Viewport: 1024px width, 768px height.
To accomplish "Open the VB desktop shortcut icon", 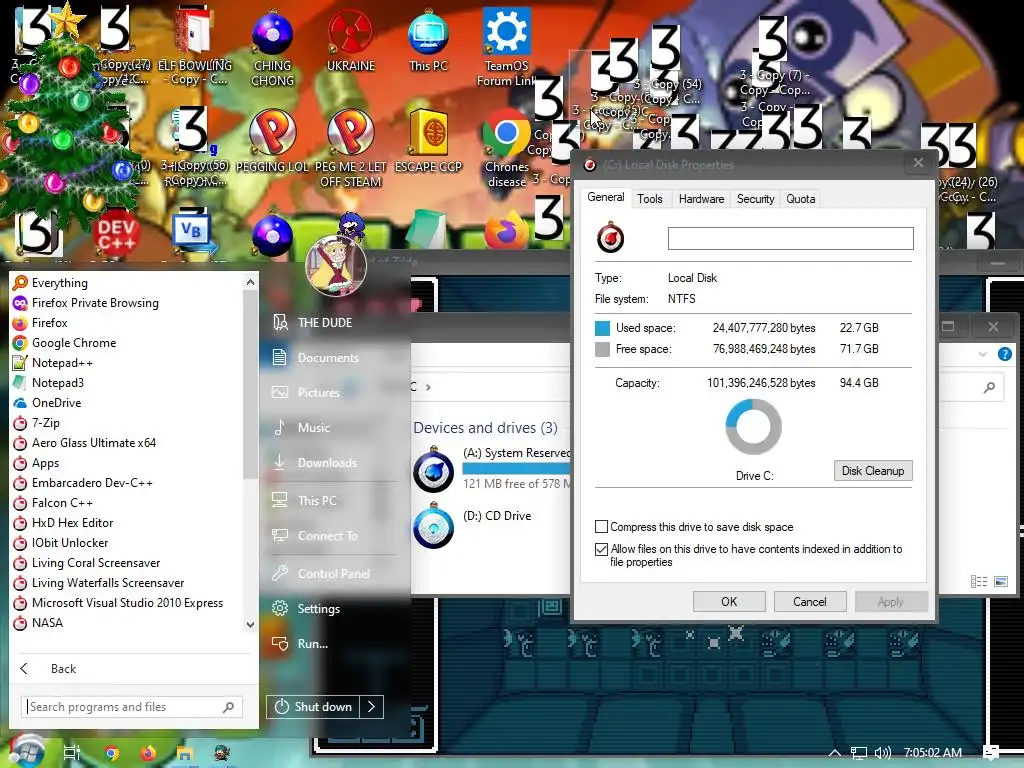I will click(193, 233).
